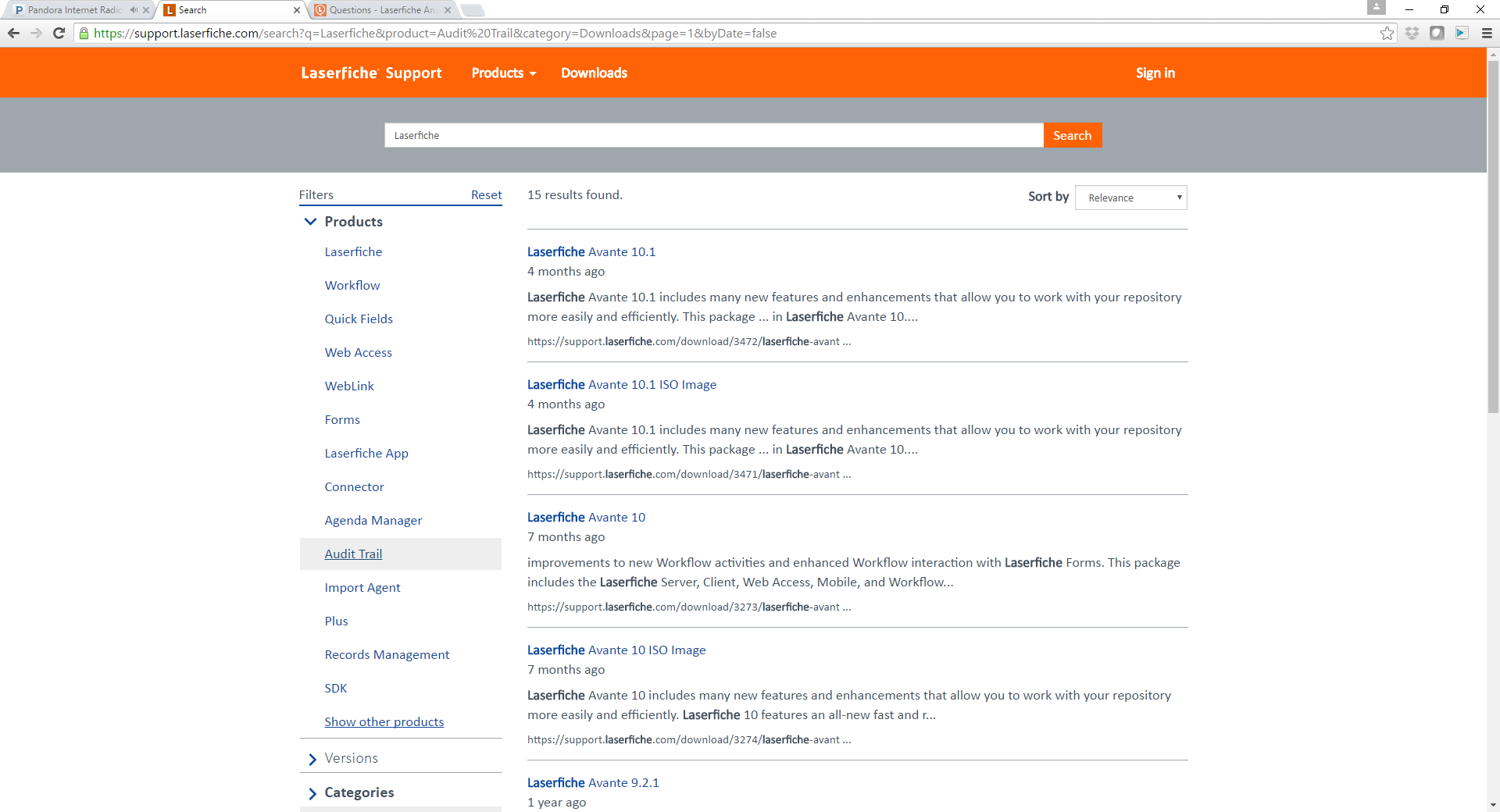Close the Search tab

tap(297, 10)
